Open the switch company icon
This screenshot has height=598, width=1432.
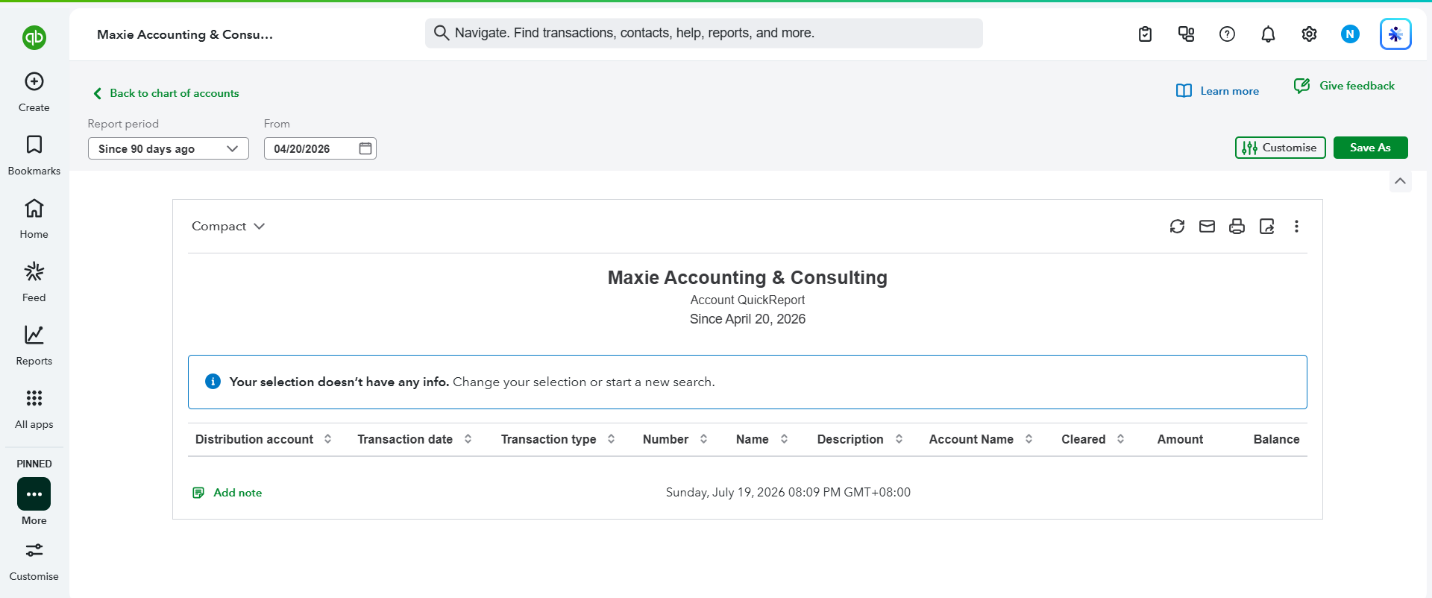click(1186, 34)
